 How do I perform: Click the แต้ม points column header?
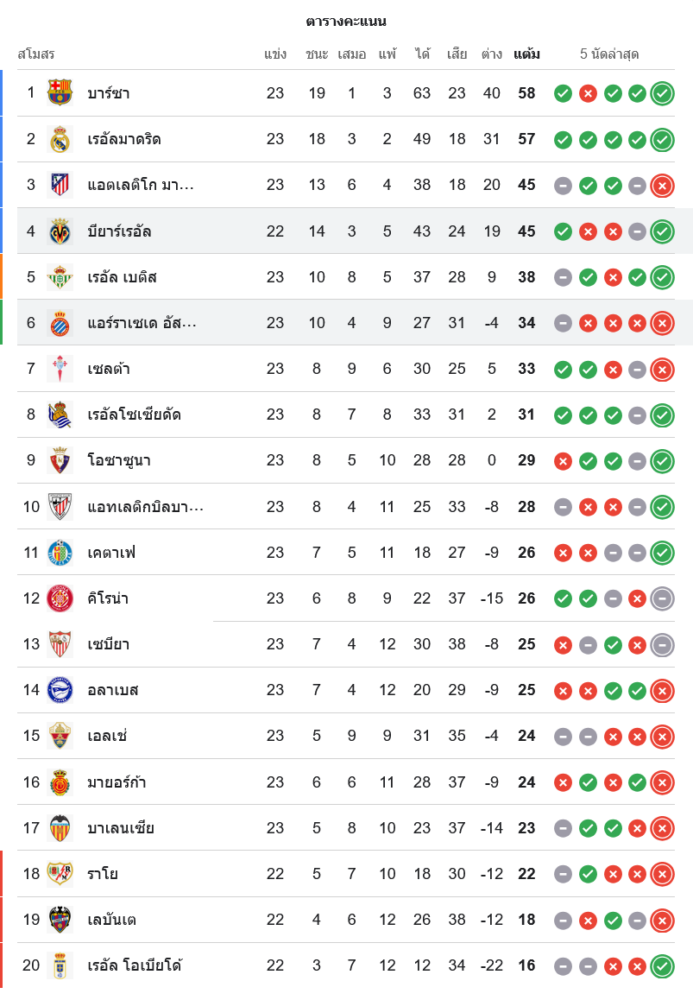(527, 54)
